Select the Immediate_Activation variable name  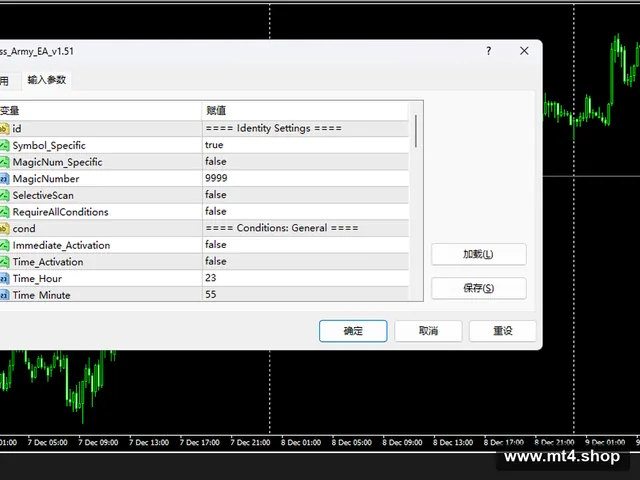click(x=61, y=245)
